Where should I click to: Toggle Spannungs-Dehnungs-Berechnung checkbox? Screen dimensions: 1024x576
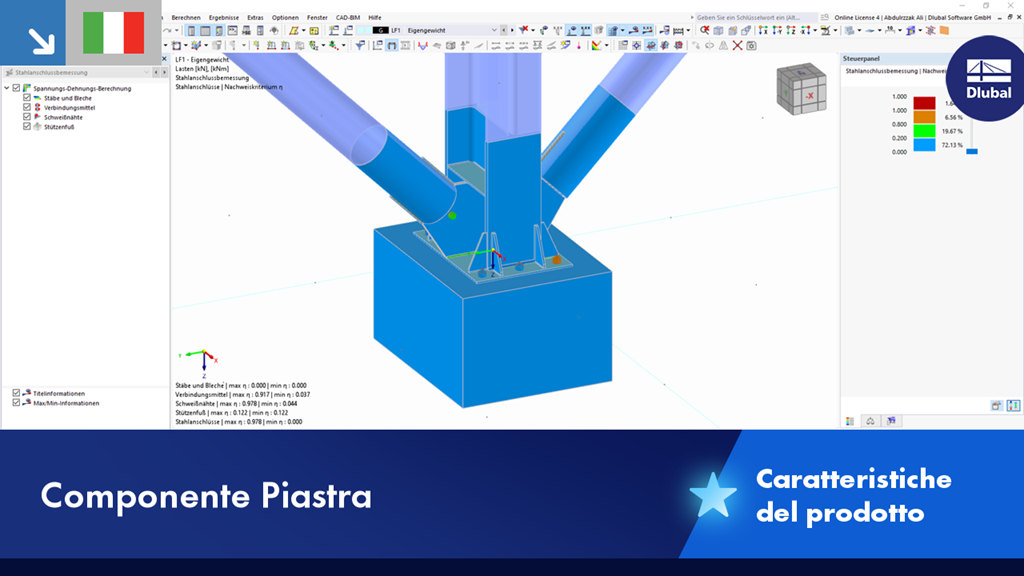(x=17, y=88)
